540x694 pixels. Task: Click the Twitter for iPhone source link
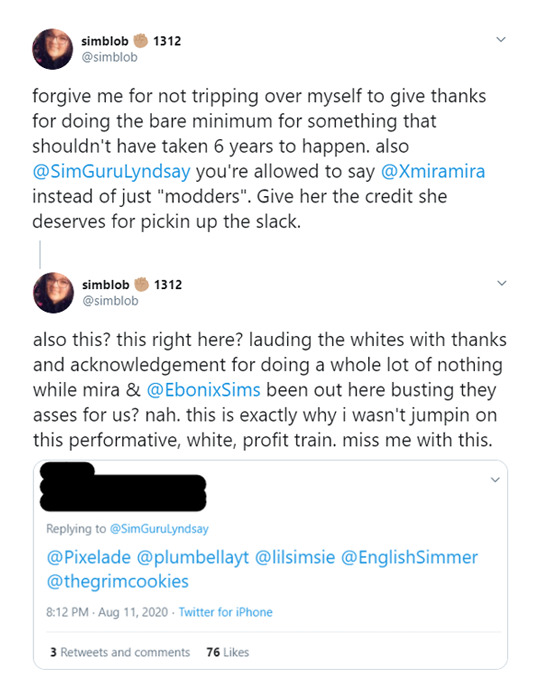[226, 612]
